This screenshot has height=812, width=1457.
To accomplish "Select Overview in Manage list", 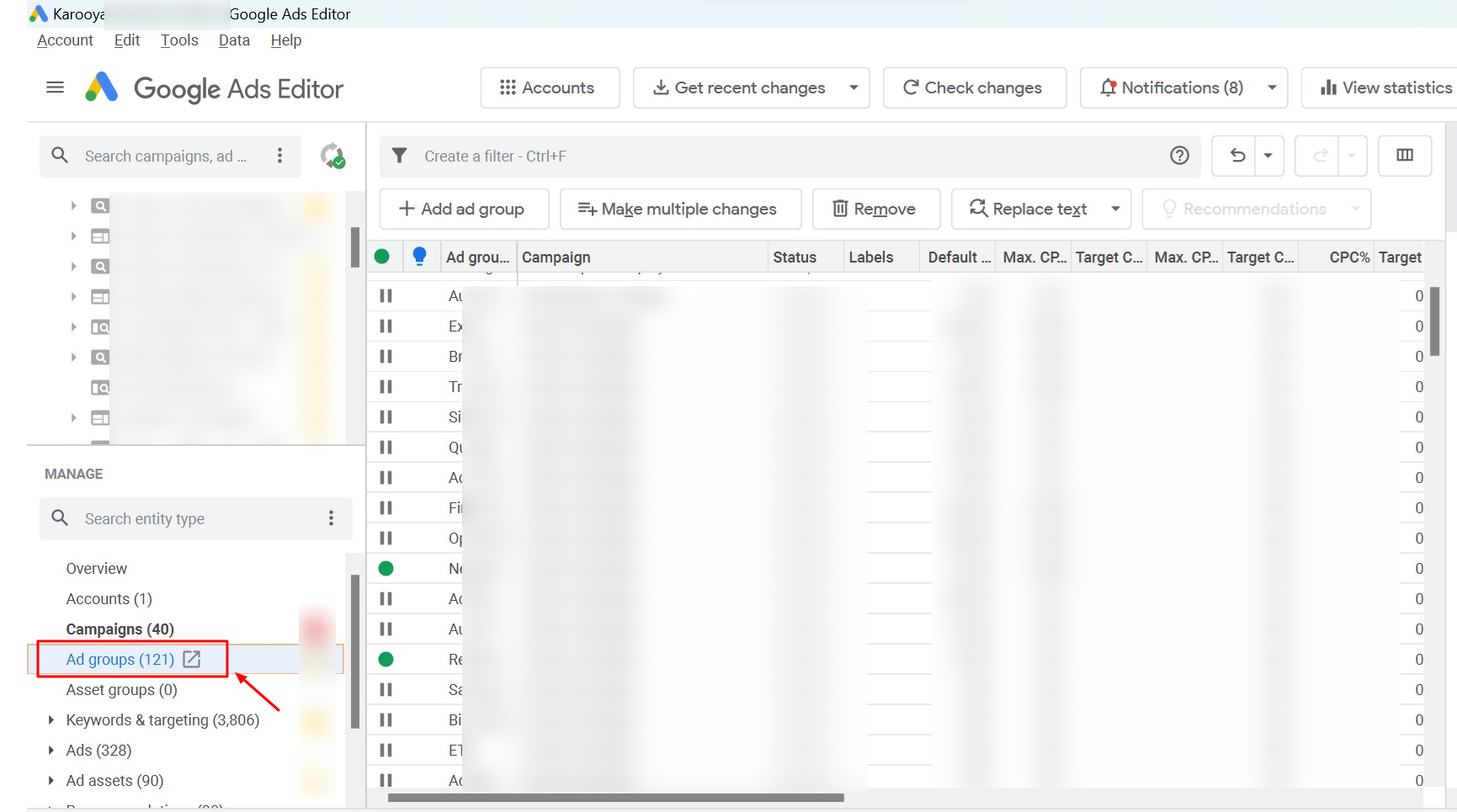I will tap(97, 569).
